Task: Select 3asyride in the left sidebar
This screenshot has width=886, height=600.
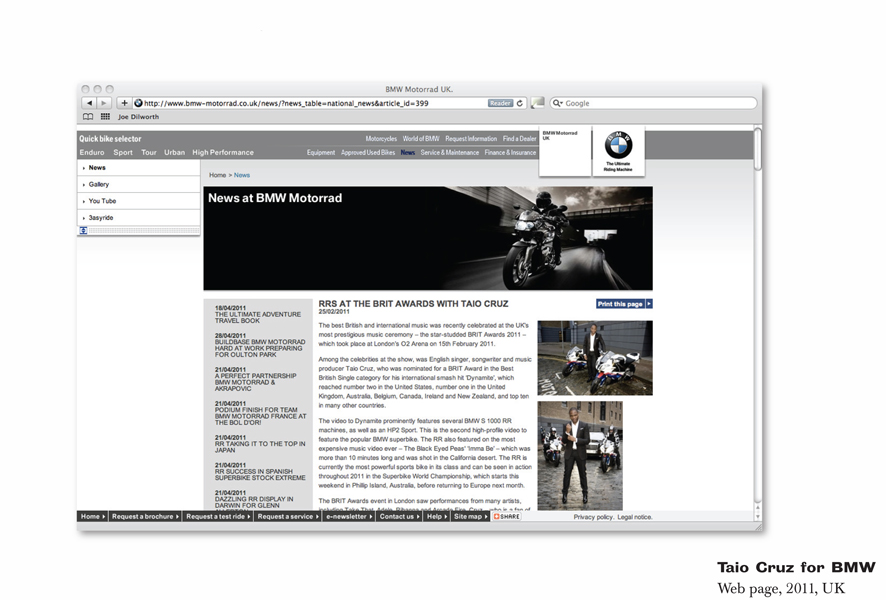Action: [x=138, y=218]
